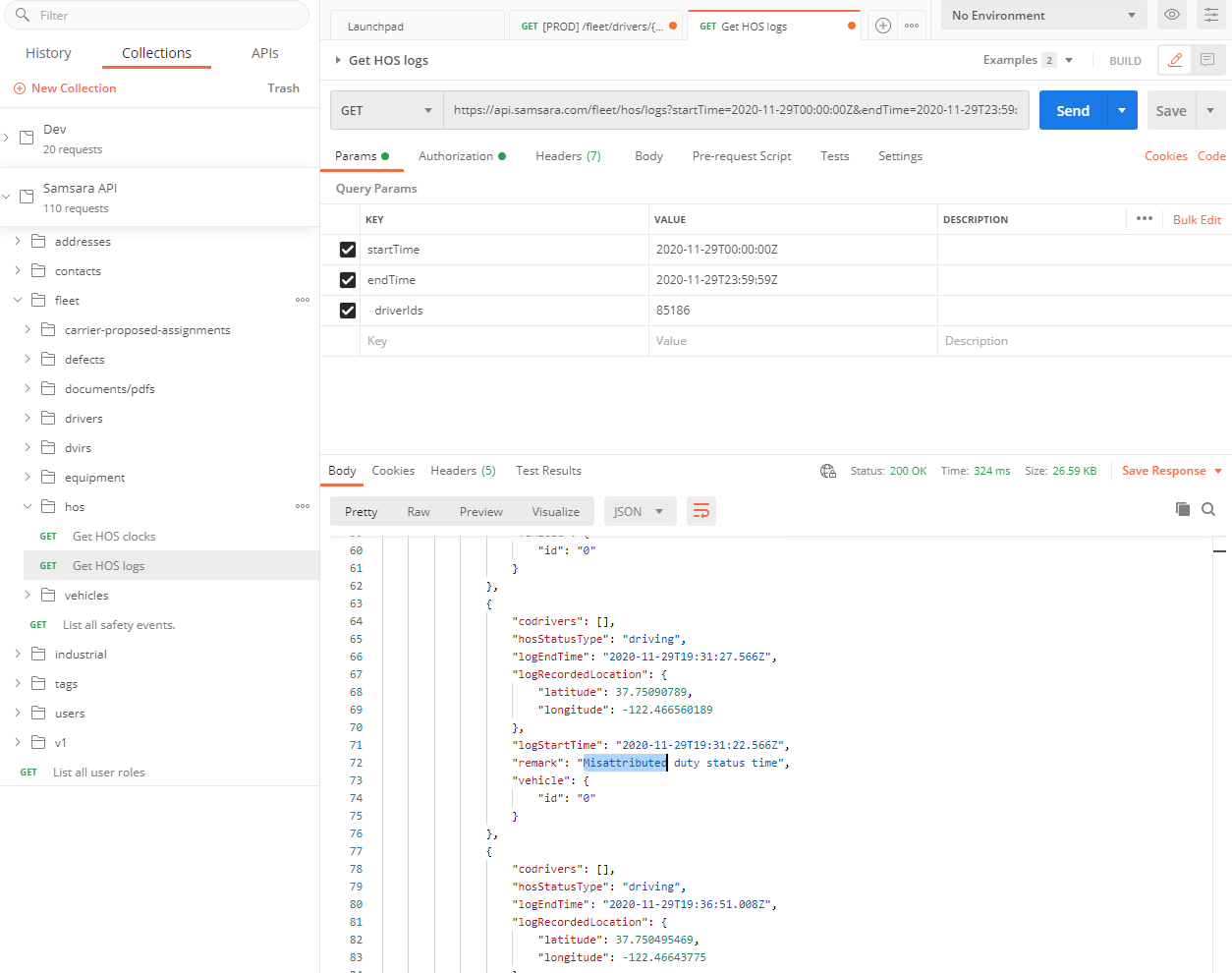Open the Pre-request Script tab
Viewport: 1232px width, 973px height.
click(742, 155)
